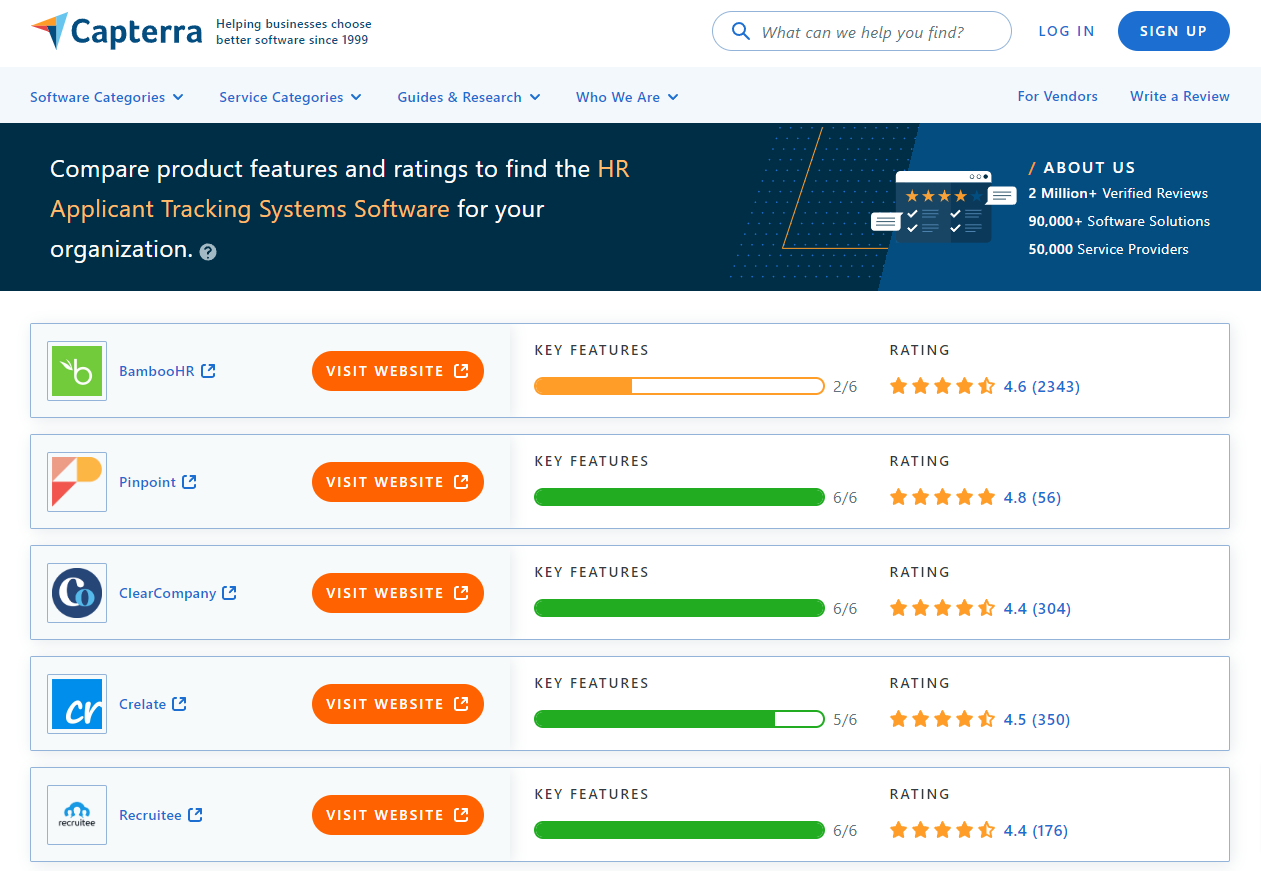This screenshot has height=871, width=1261.
Task: Click Visit Website for Pinpoint
Action: coord(397,482)
